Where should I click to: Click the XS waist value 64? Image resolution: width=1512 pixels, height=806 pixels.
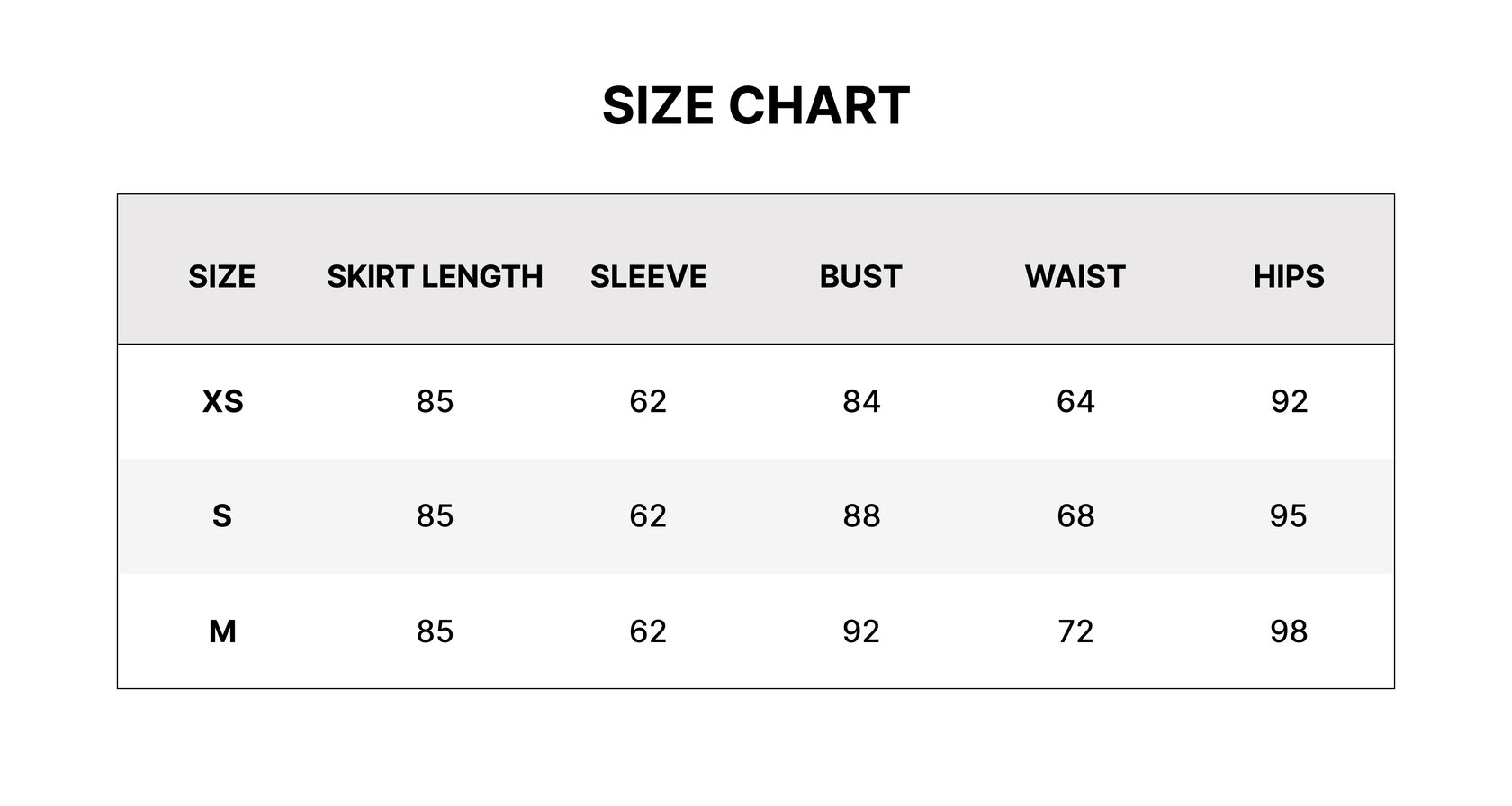click(1075, 401)
